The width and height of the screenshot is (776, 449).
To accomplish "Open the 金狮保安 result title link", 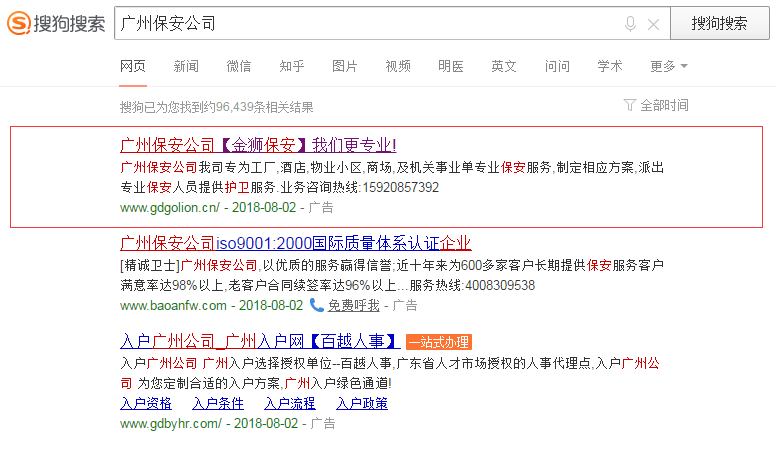I will point(258,145).
